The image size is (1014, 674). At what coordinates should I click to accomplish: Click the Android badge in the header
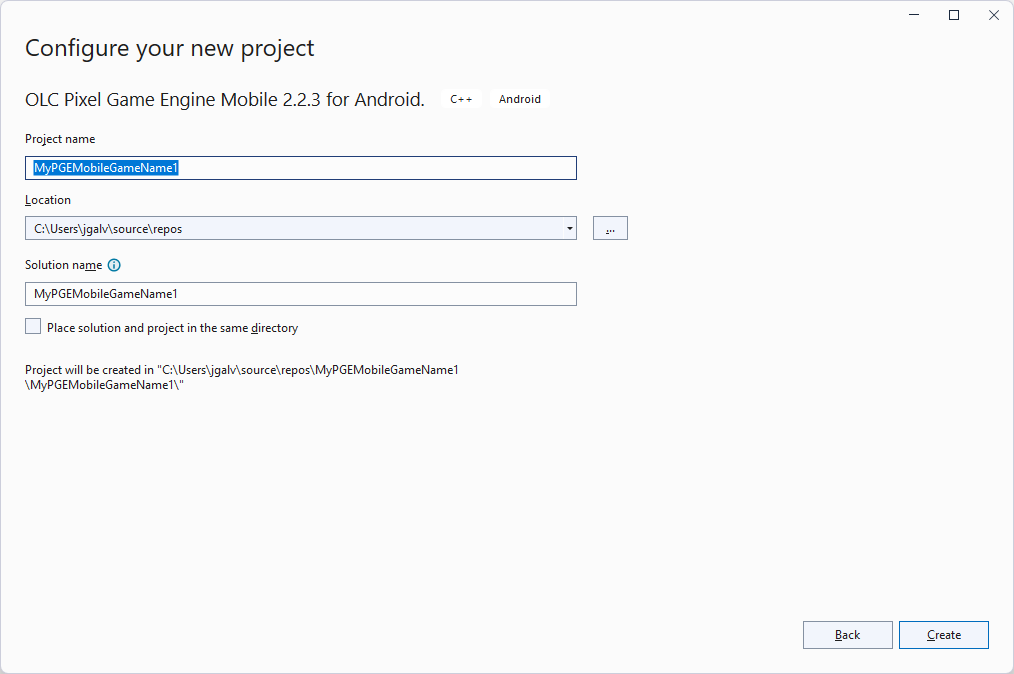pyautogui.click(x=519, y=99)
